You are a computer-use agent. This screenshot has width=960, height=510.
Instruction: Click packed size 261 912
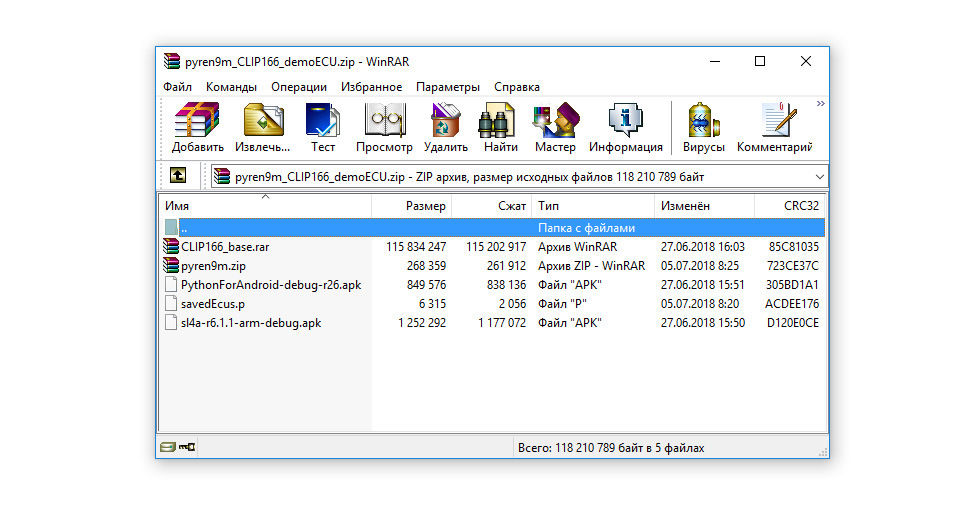[506, 266]
